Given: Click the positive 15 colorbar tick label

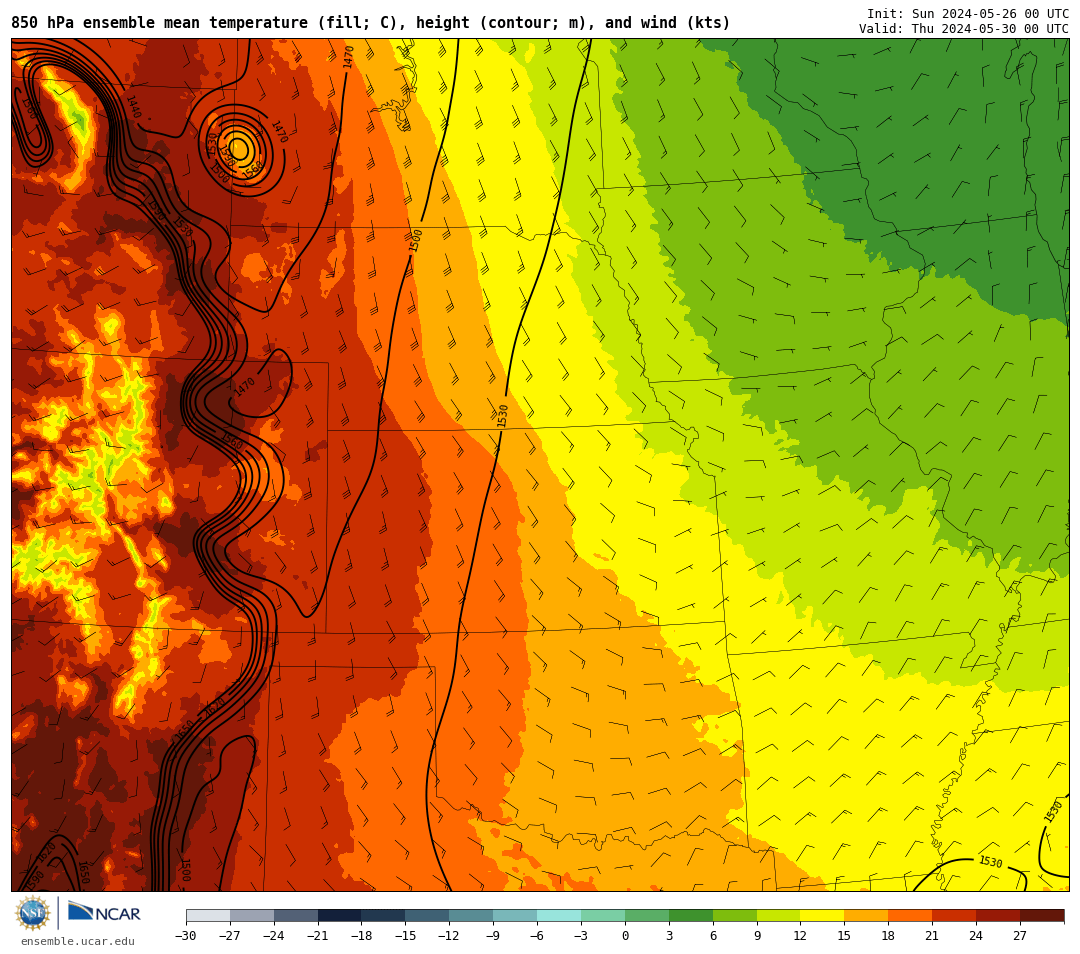Looking at the screenshot, I should click(844, 935).
